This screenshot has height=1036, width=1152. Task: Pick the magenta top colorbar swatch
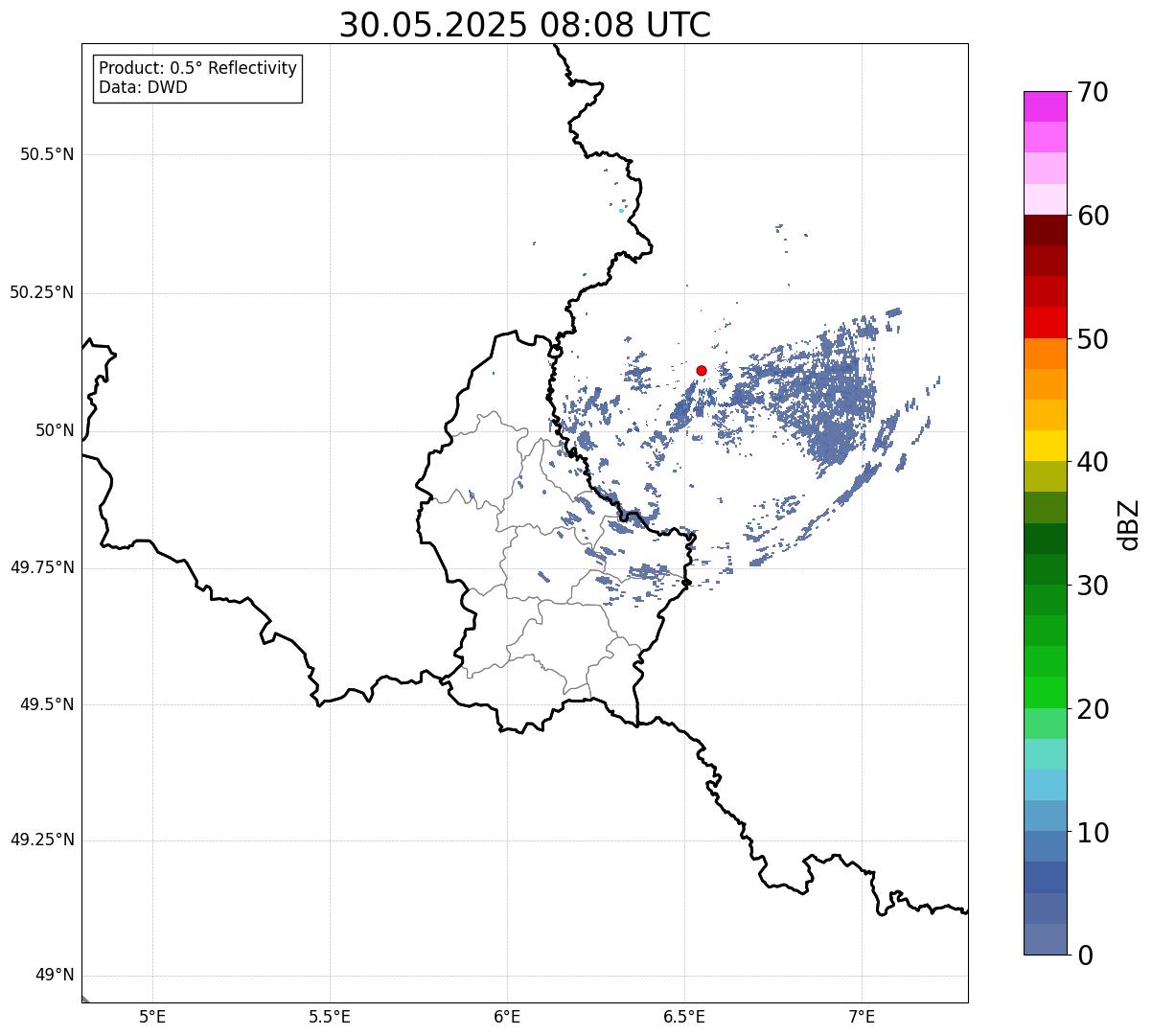1045,106
